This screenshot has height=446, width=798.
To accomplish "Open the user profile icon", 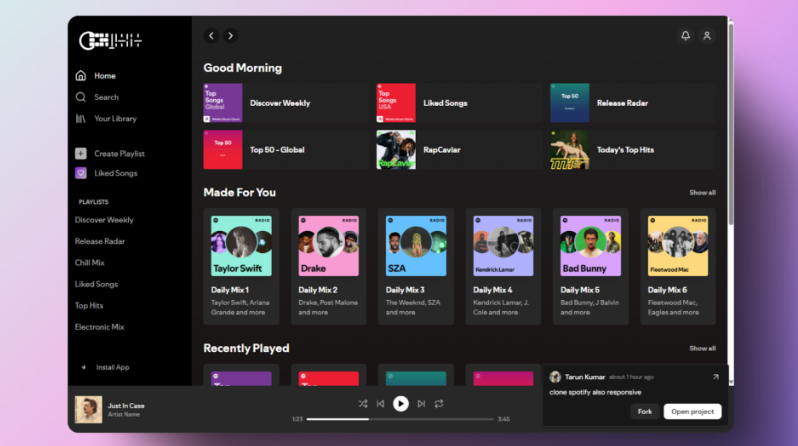I will [707, 36].
